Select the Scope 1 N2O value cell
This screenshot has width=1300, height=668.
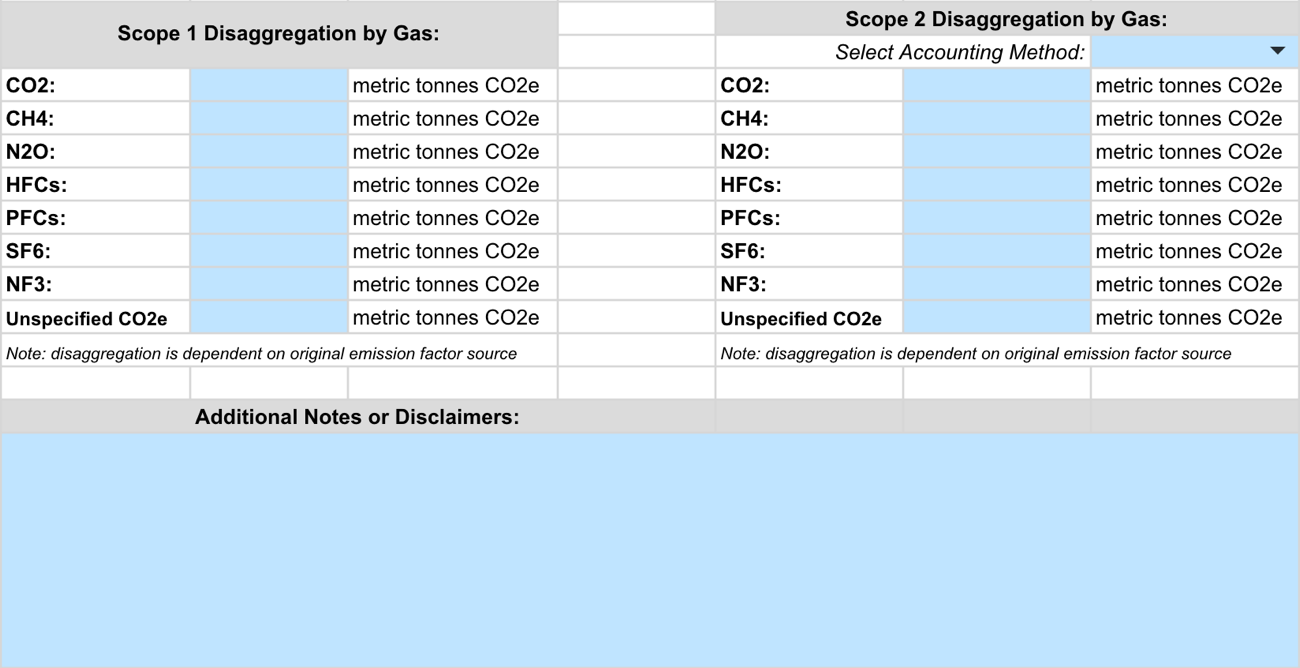(269, 151)
